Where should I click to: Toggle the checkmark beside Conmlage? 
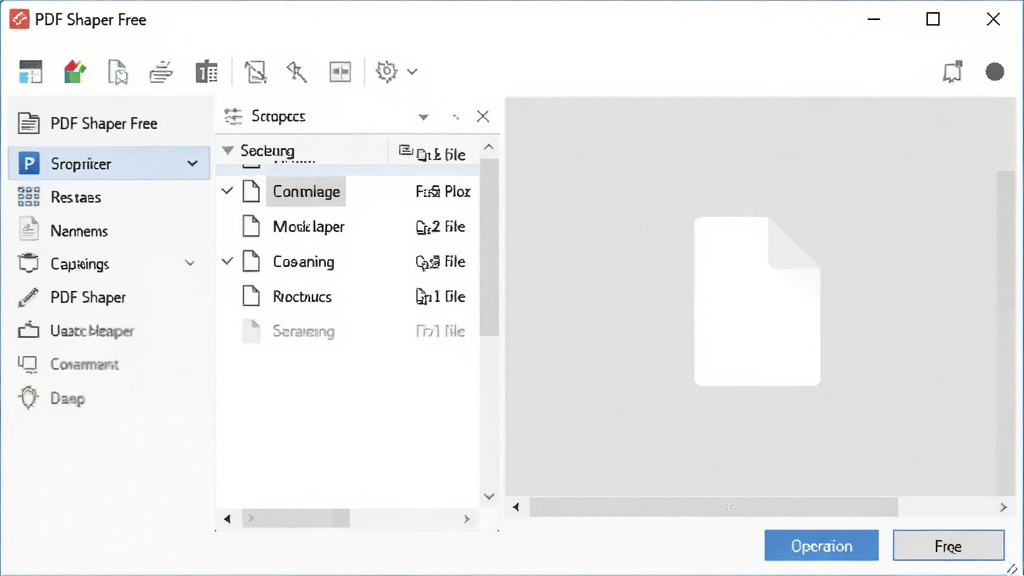point(227,191)
